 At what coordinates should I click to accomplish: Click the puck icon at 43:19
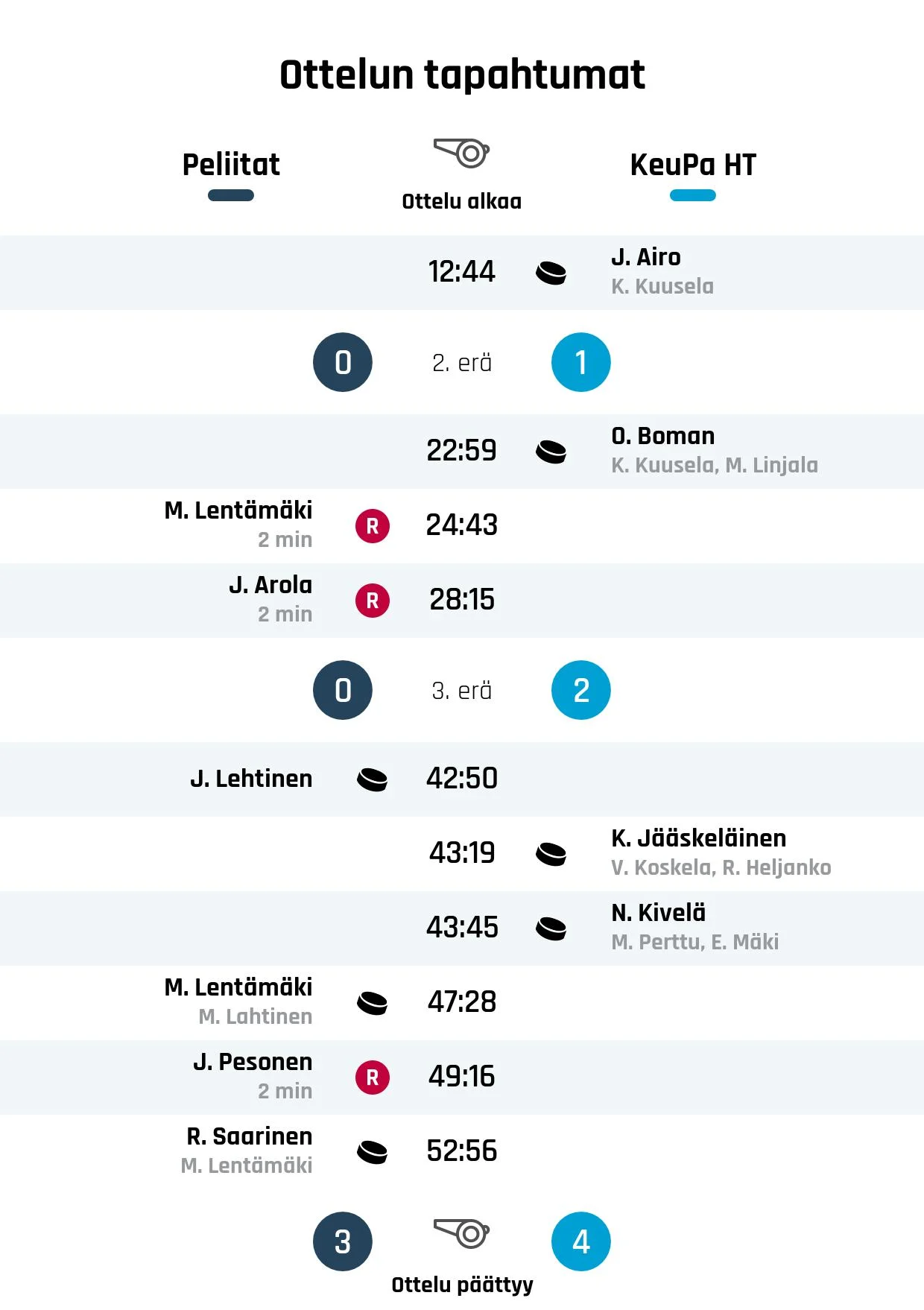[551, 854]
